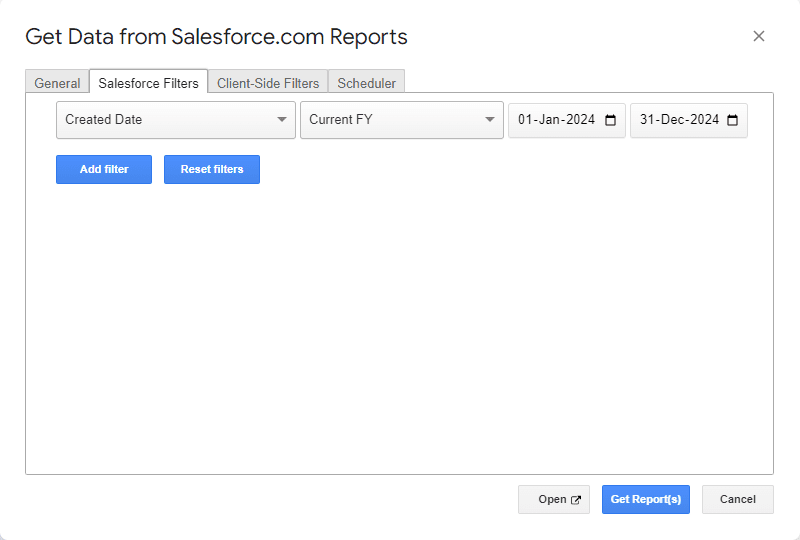Expand the Created Date field dropdown
Screen dimensions: 800x540
(176, 120)
